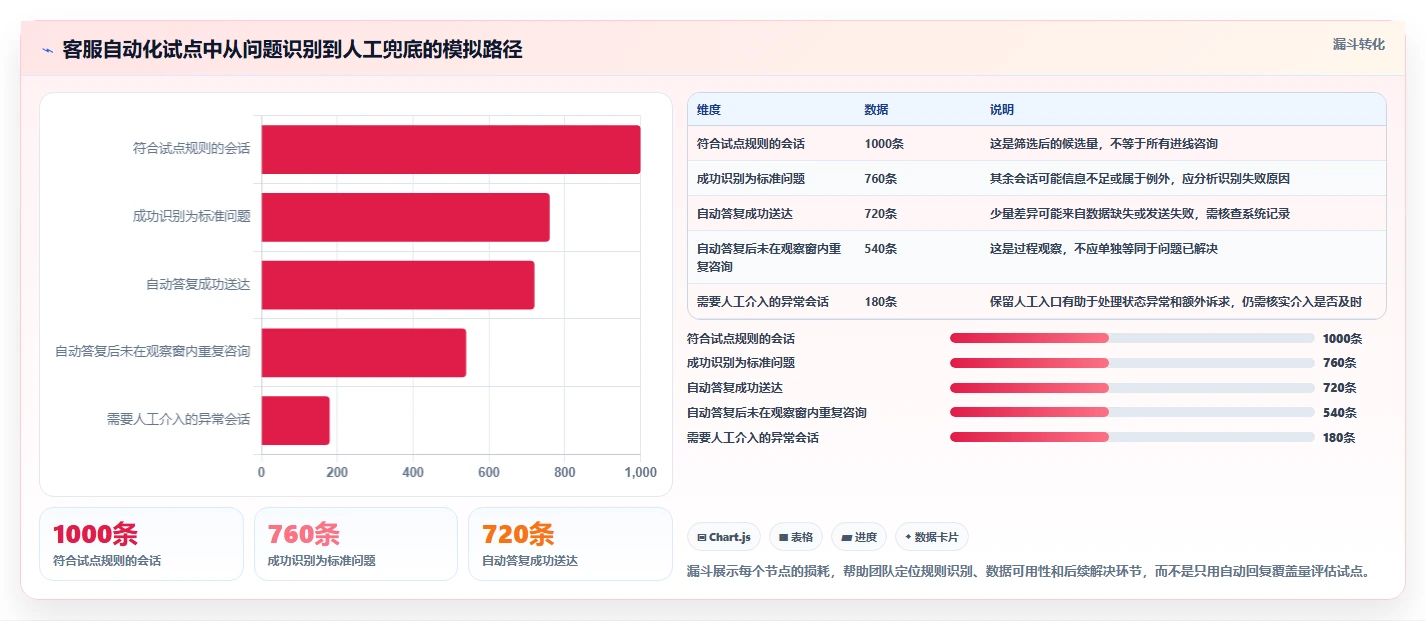1426x621 pixels.
Task: Click progress list label 自动答复后未在观察窗内重复咨询
Action: (x=777, y=412)
